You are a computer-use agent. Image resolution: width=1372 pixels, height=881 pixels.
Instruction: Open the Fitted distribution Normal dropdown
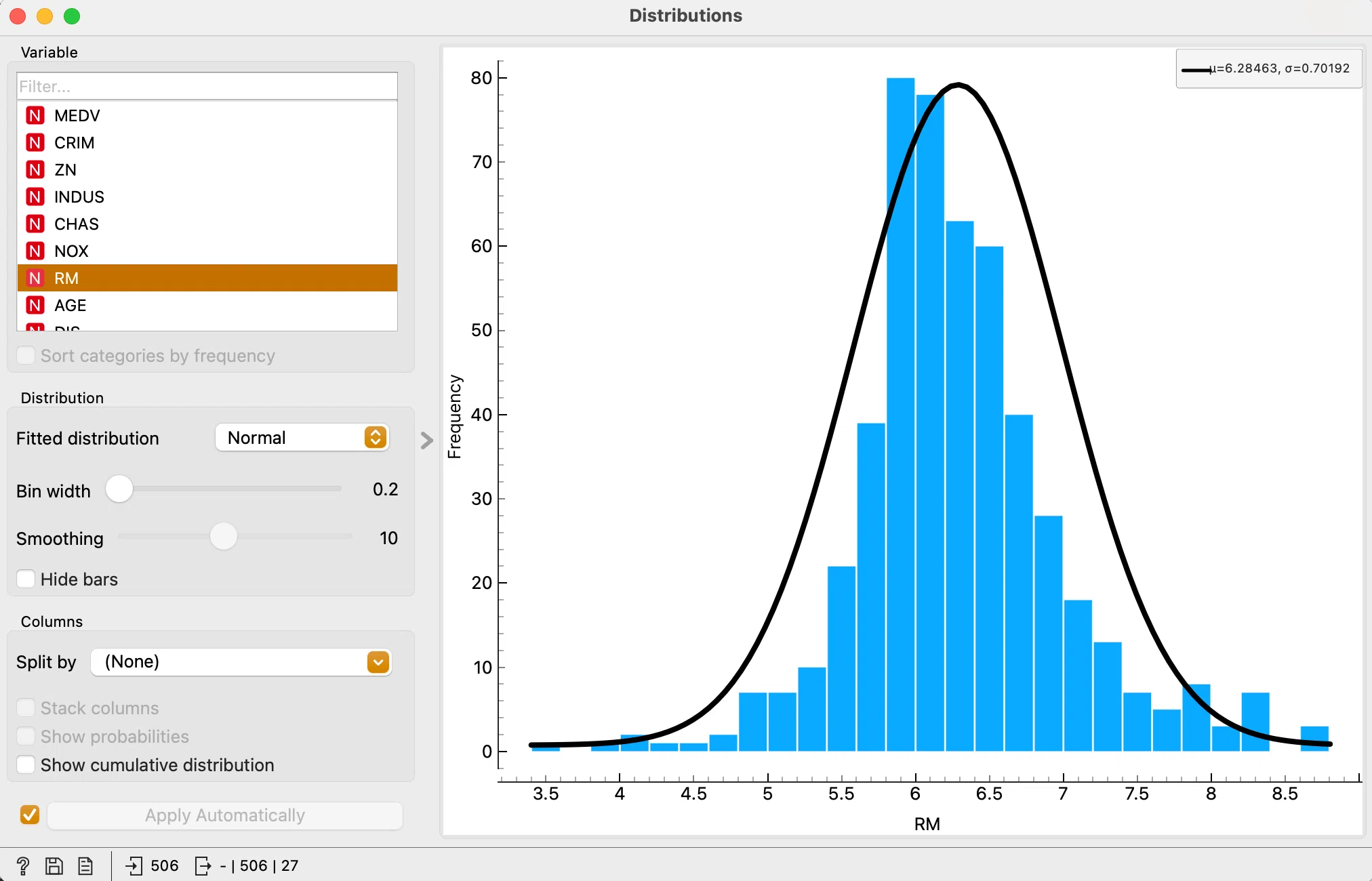tap(302, 438)
